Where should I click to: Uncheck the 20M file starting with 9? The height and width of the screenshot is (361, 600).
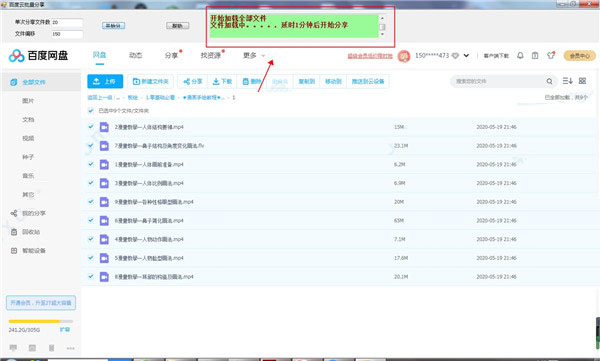91,201
